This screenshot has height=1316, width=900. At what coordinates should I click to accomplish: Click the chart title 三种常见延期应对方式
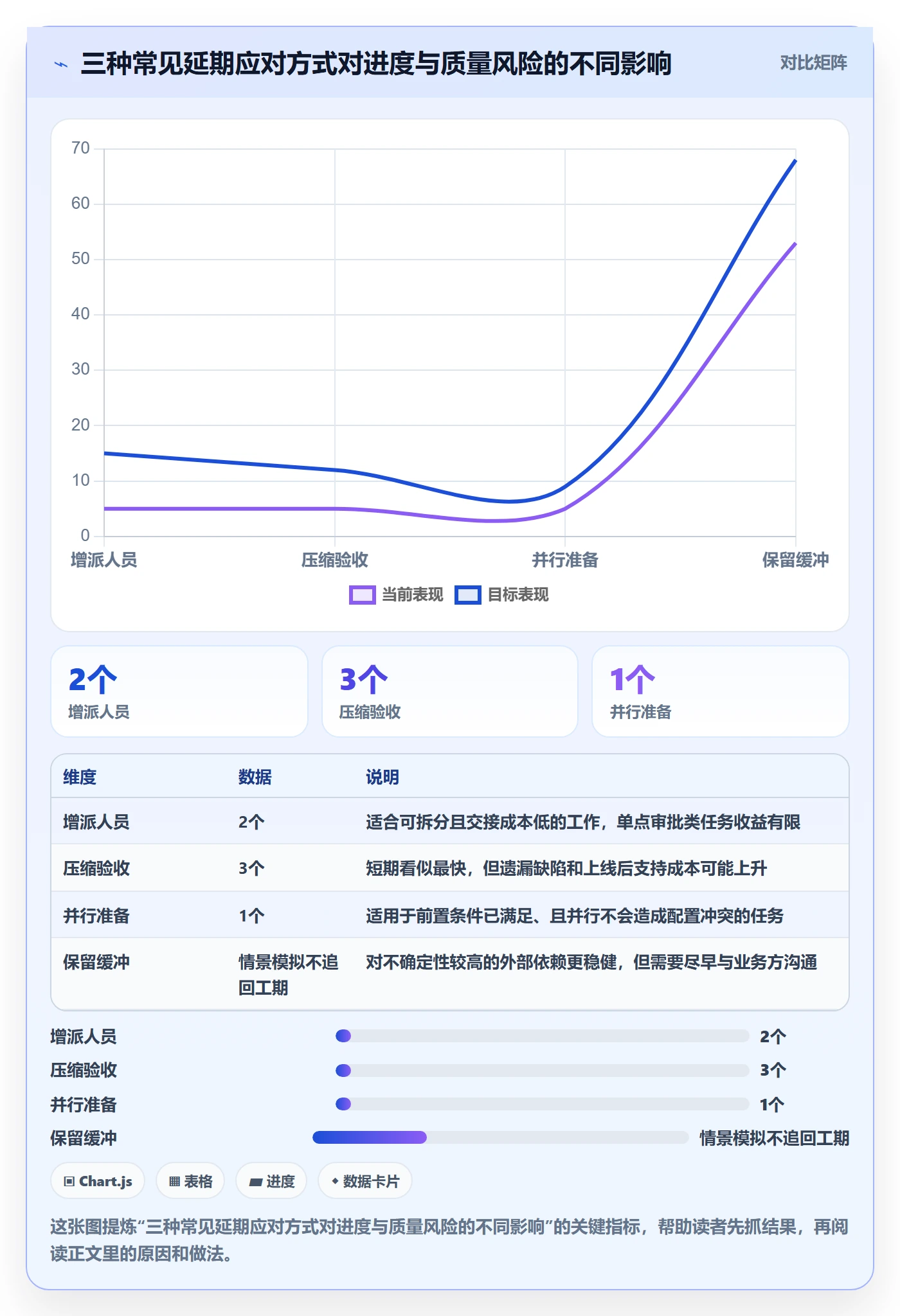click(x=376, y=64)
